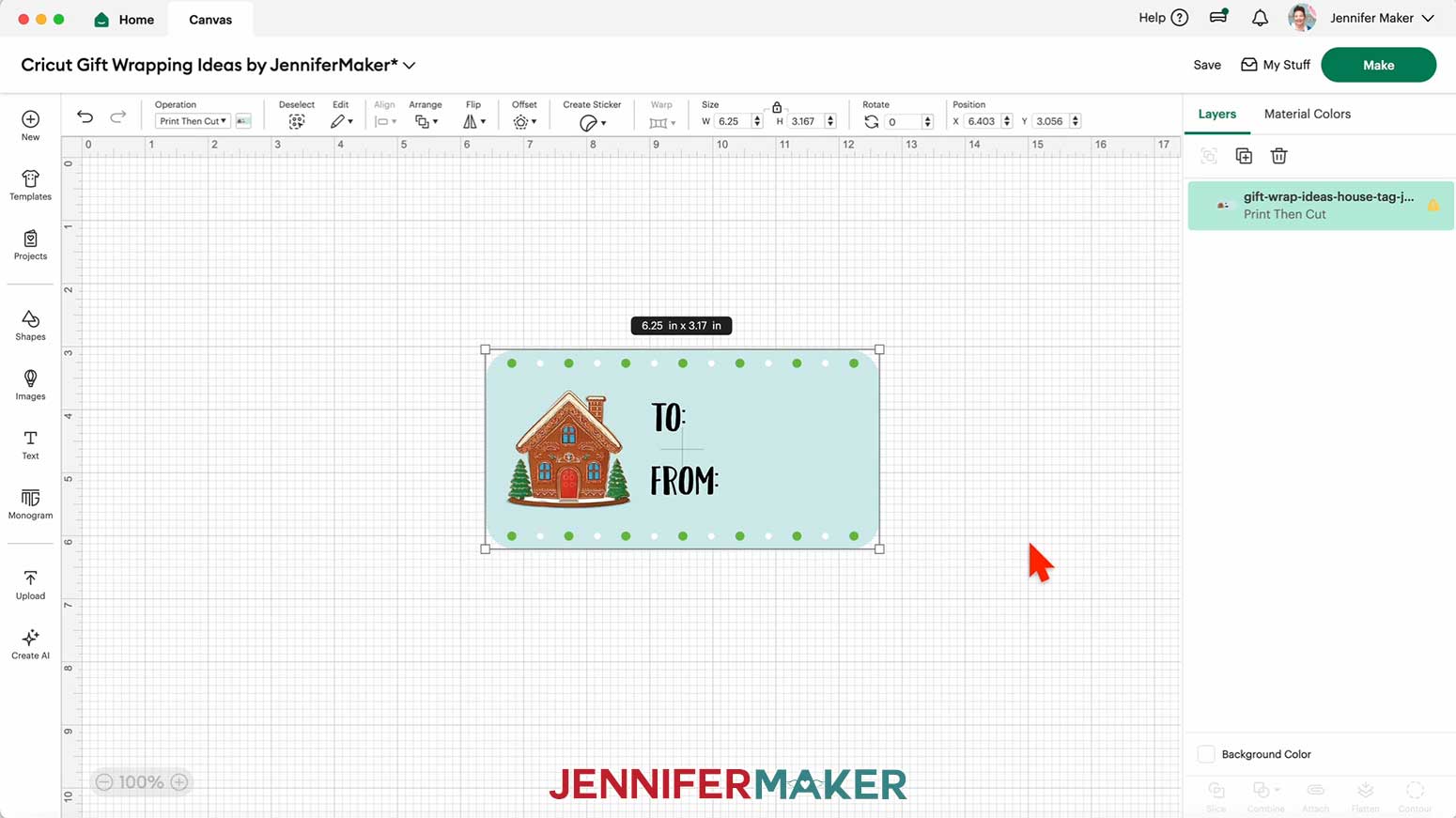Click the Y position input field
This screenshot has height=818, width=1456.
1050,121
